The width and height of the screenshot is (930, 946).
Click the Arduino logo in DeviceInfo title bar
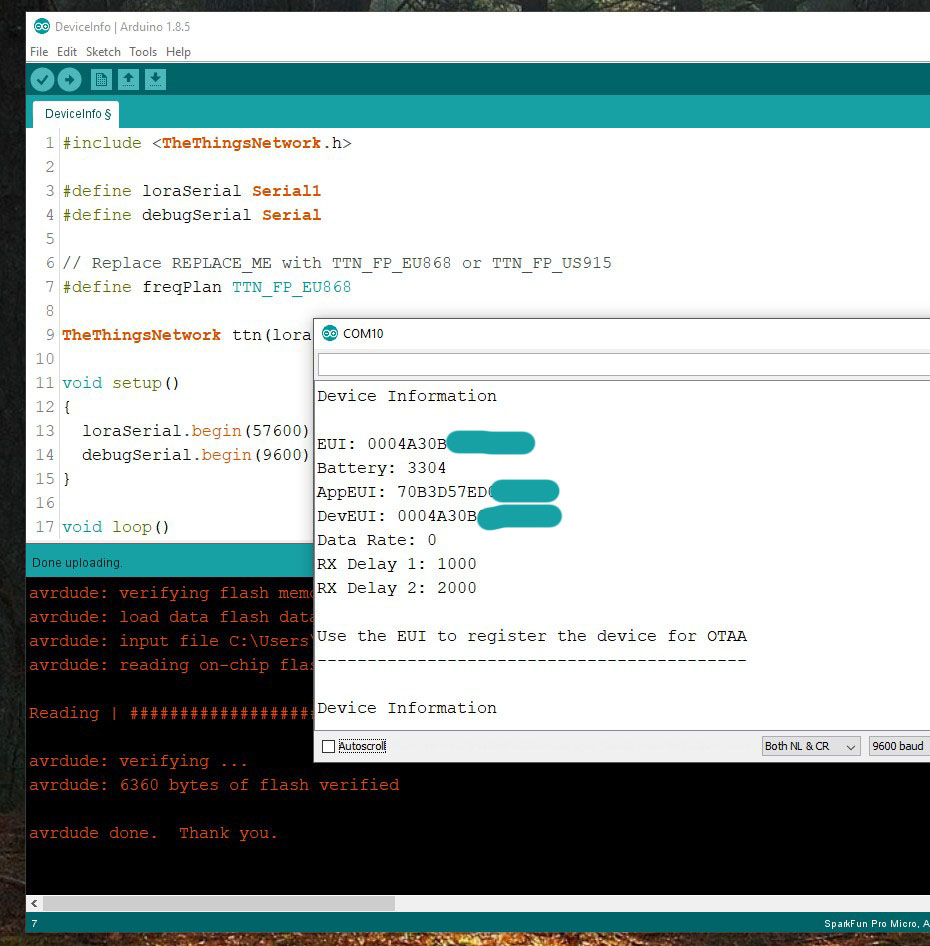click(42, 27)
